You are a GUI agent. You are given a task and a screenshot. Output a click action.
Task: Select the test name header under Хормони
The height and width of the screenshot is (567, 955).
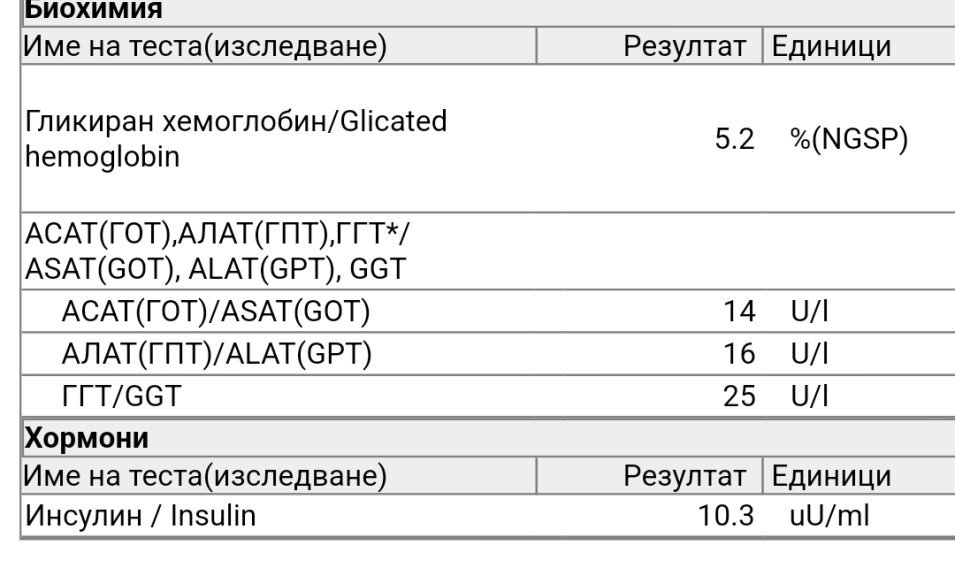[x=205, y=475]
